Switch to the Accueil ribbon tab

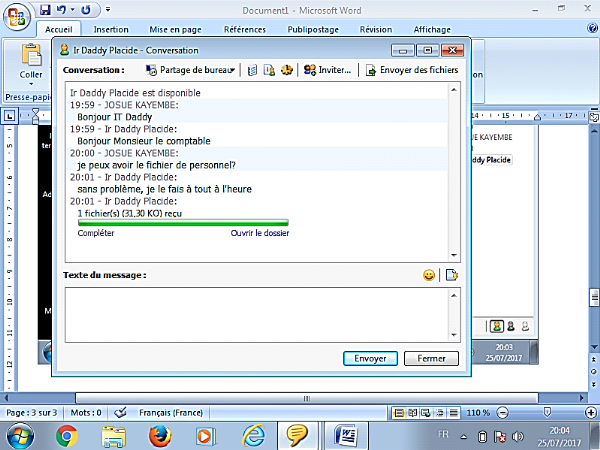[59, 29]
